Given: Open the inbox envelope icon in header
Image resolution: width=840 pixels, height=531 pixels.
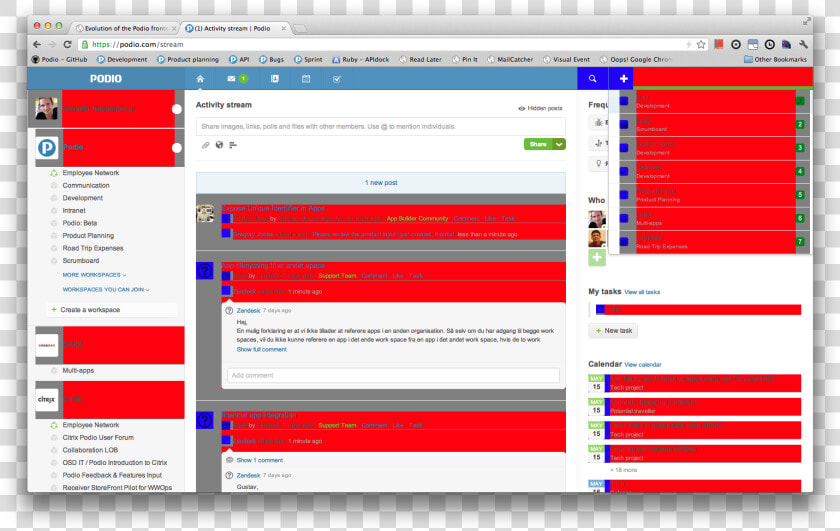Looking at the screenshot, I should click(231, 79).
